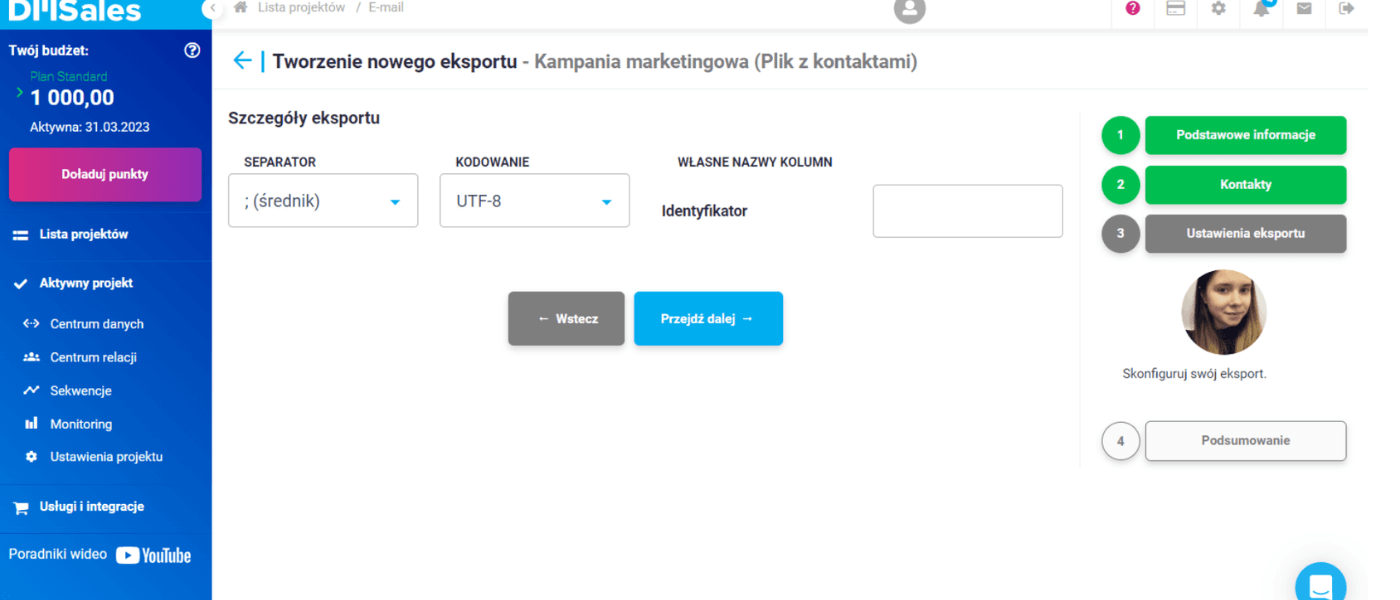Open YouTube video guides link
Image resolution: width=1400 pixels, height=600 pixels.
(153, 555)
